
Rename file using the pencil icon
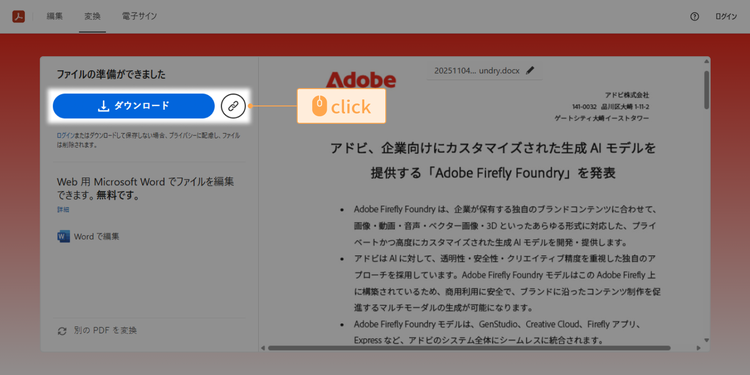529,70
